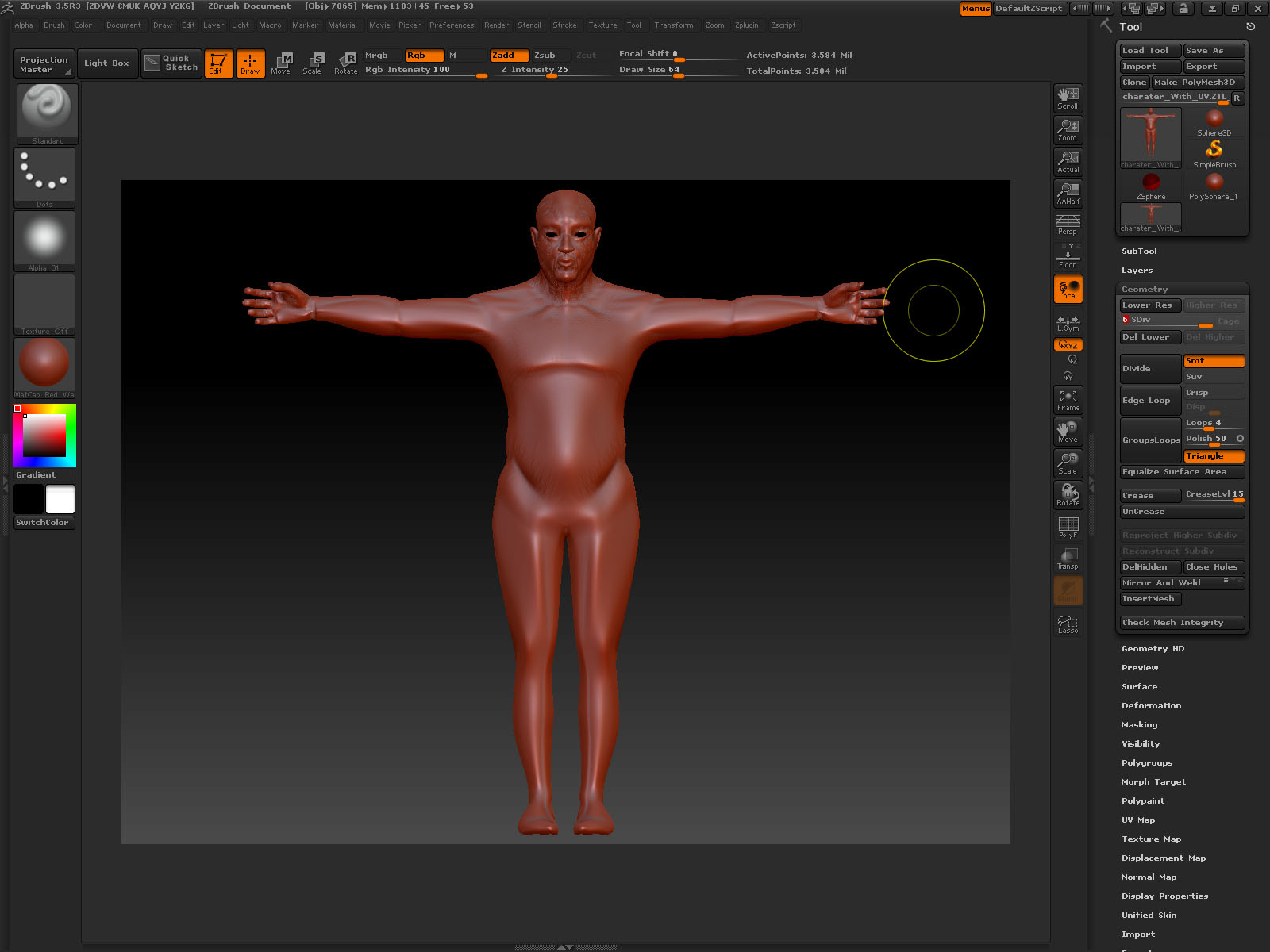Click the Actual size icon
Screen dimensions: 1270x952
click(x=1068, y=162)
